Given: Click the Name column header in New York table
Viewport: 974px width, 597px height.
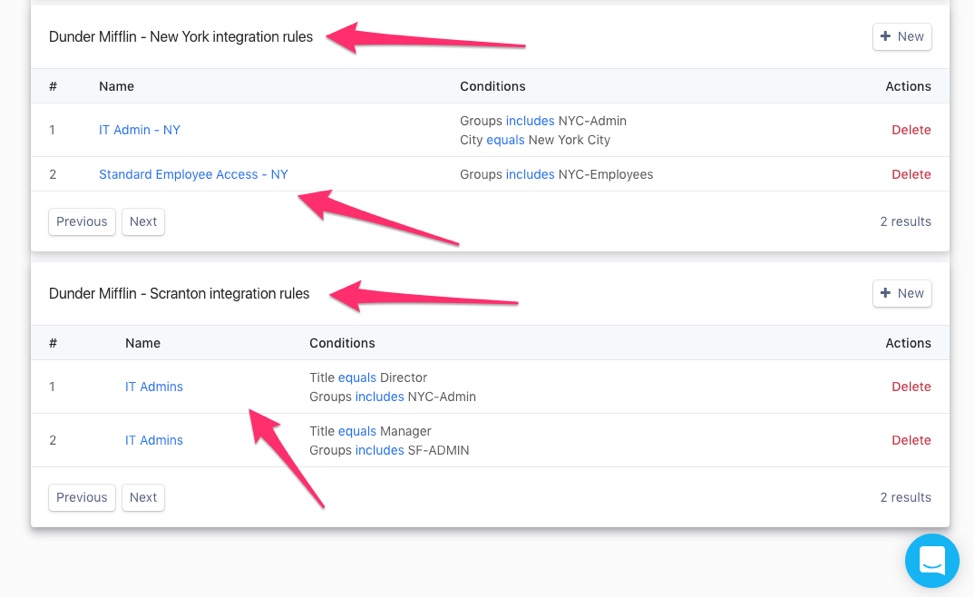Looking at the screenshot, I should (x=116, y=86).
